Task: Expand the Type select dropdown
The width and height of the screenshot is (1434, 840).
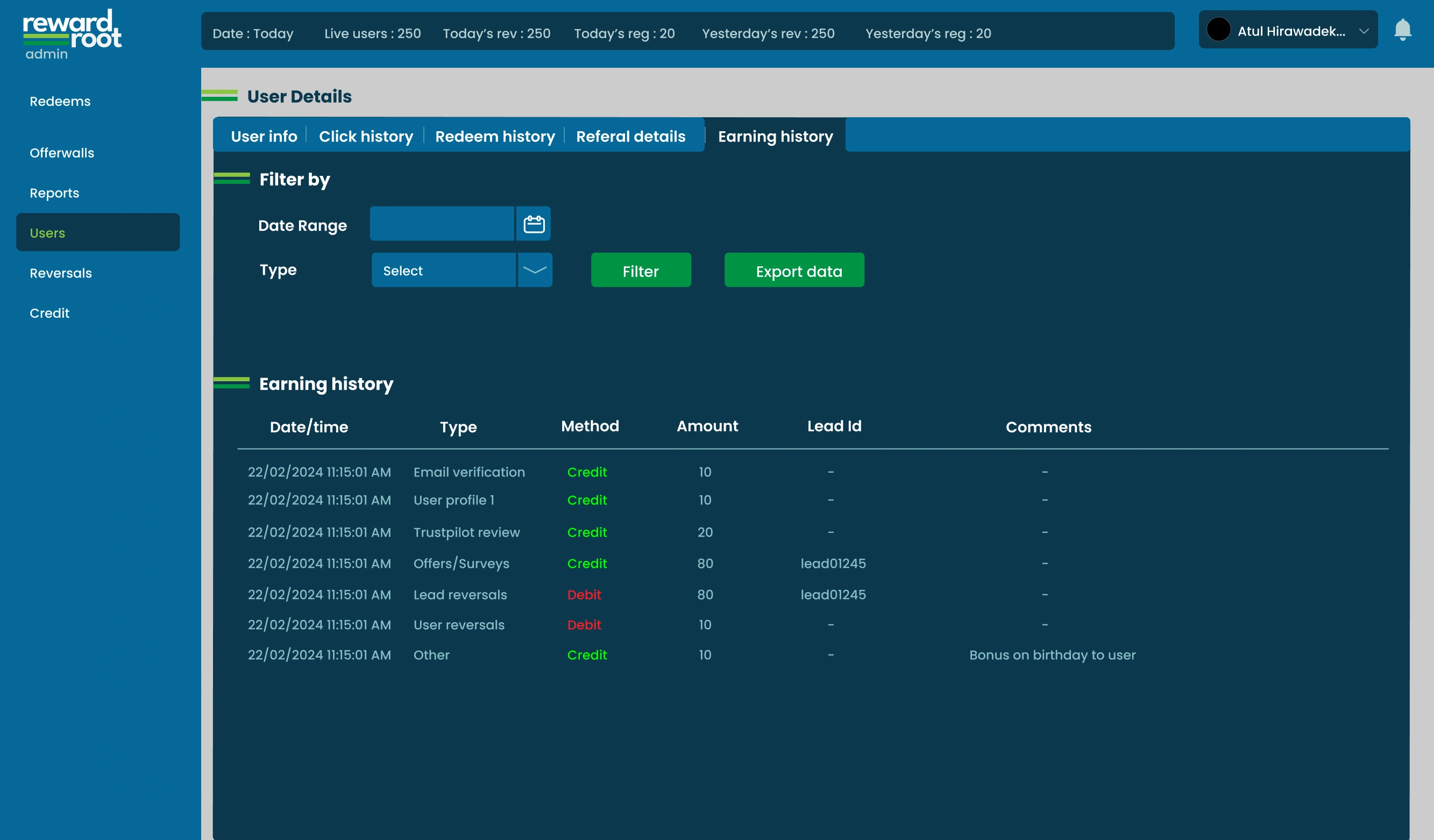Action: point(444,270)
